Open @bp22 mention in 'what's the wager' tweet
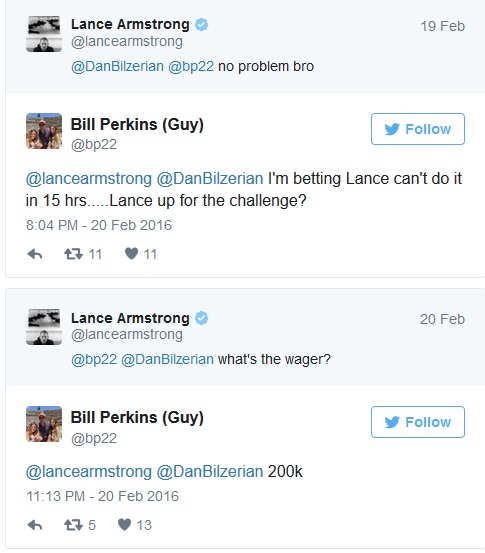The height and width of the screenshot is (553, 485). click(94, 359)
